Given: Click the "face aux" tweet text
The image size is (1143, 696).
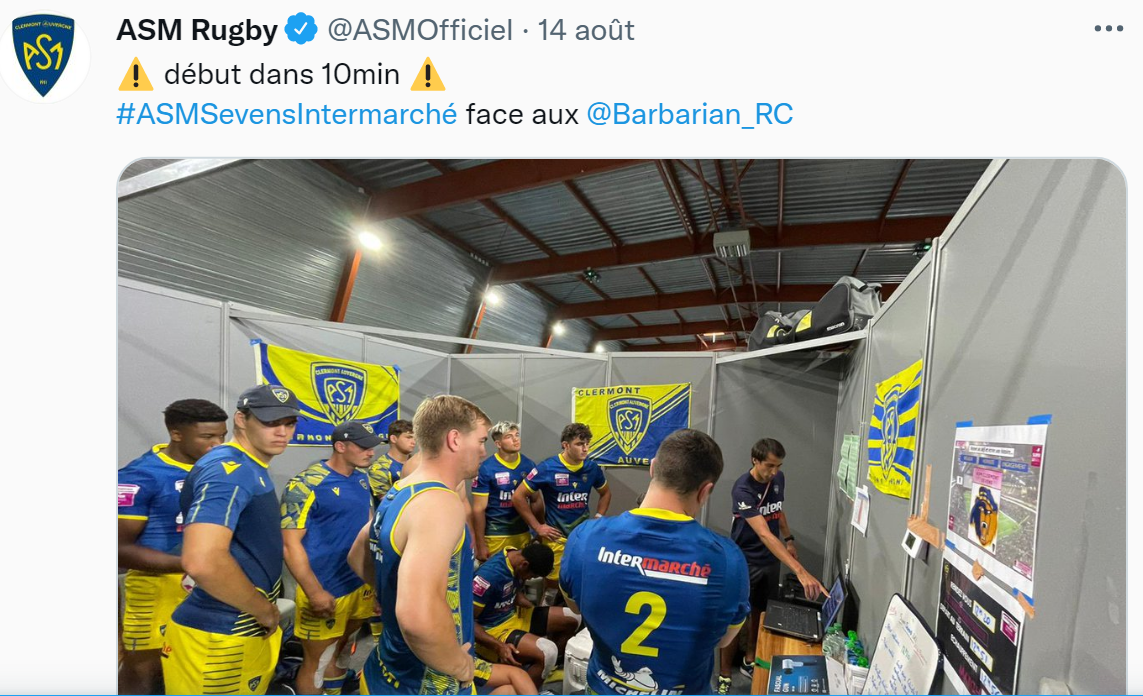Looking at the screenshot, I should [x=522, y=114].
